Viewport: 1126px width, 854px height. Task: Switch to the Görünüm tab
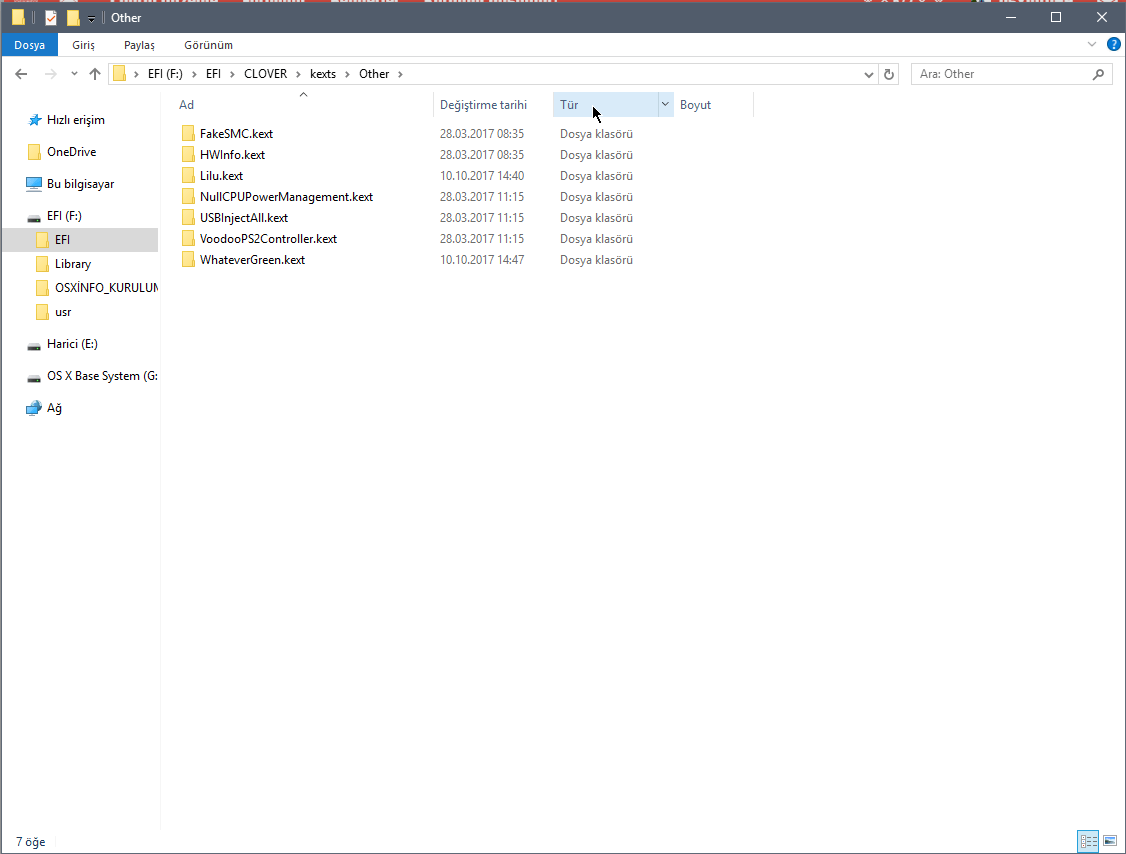click(208, 45)
